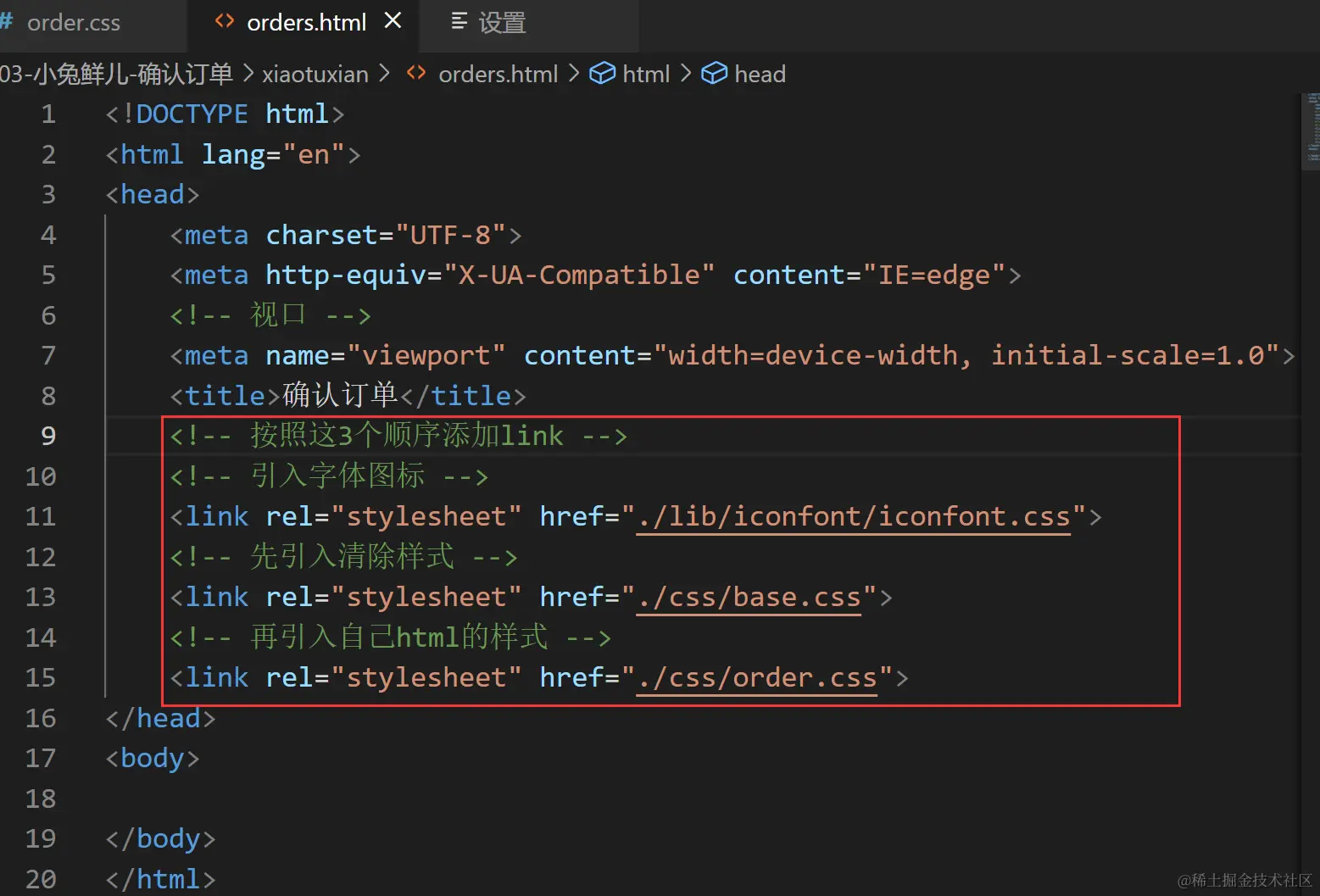This screenshot has width=1320, height=896.
Task: Click the closing html tag
Action: 161,879
